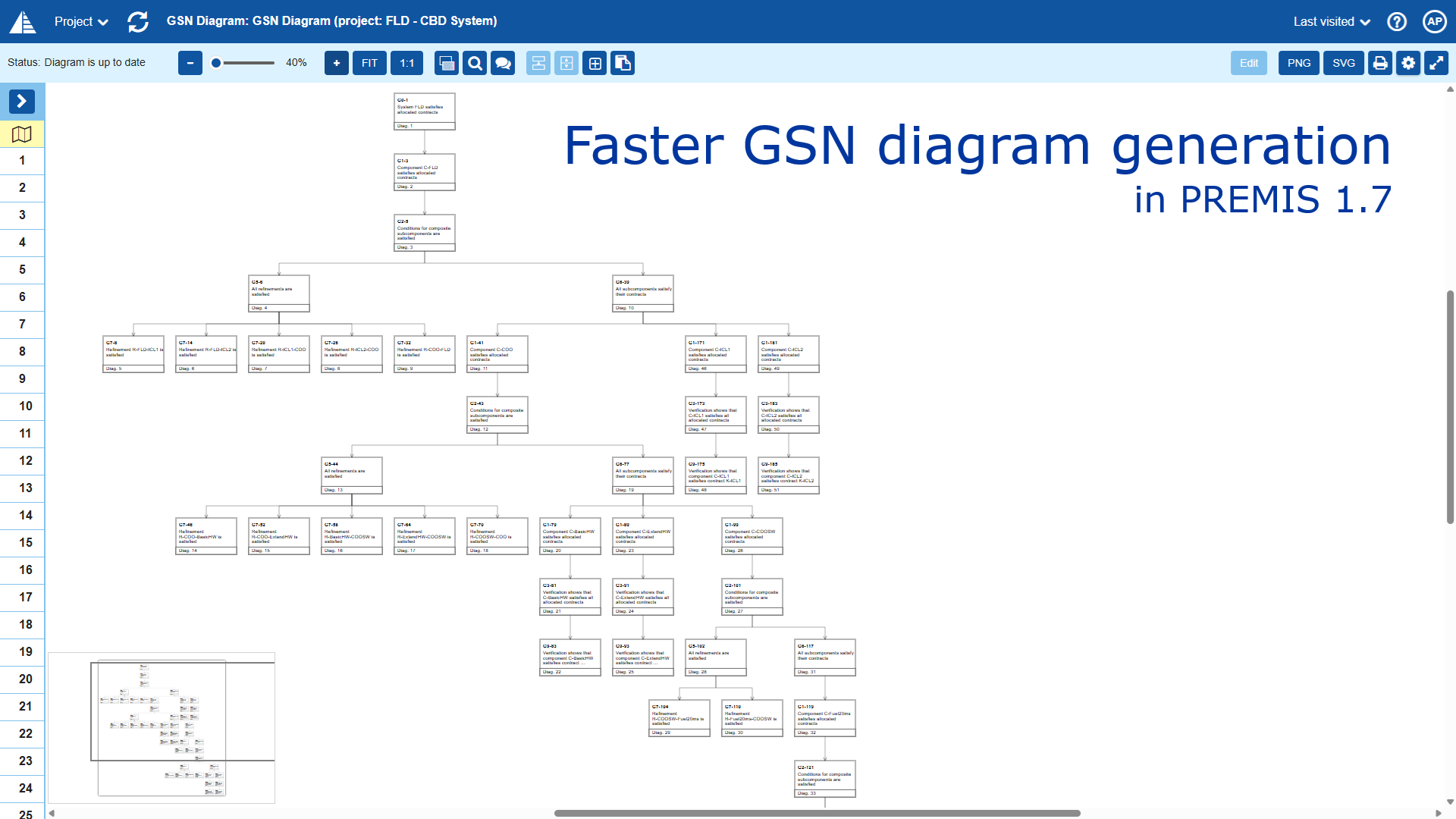Open settings gear icon
This screenshot has height=819, width=1456.
1408,63
